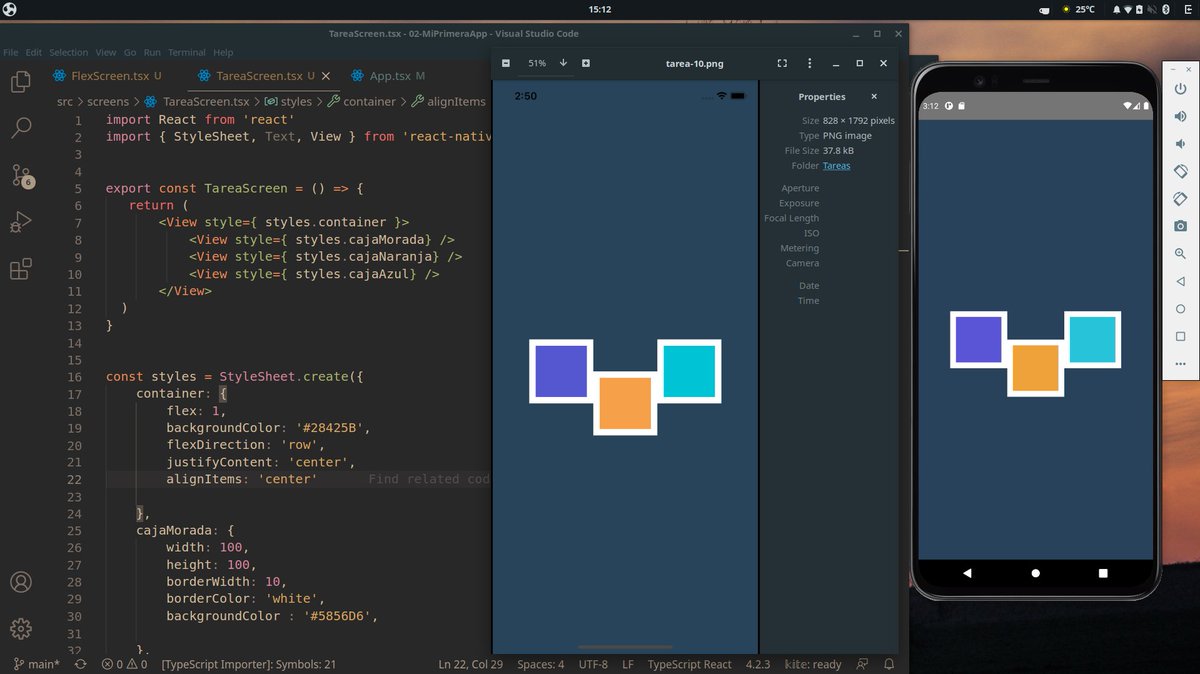Expand emulator extended controls (three dots)
Image resolution: width=1200 pixels, height=674 pixels.
coord(1181,365)
